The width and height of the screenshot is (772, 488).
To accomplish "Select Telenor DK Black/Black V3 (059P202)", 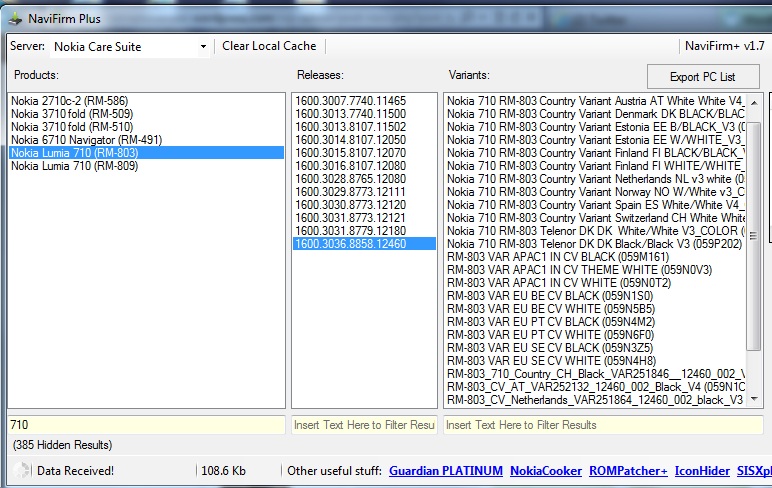I will click(x=596, y=244).
